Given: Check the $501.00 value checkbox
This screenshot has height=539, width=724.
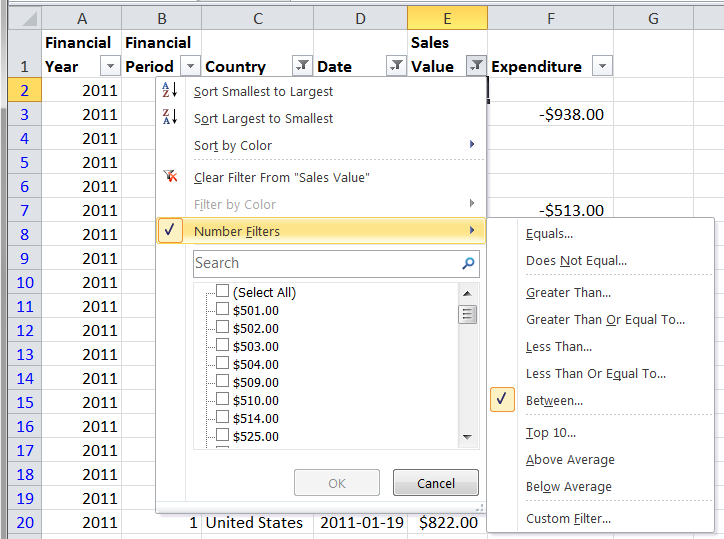Looking at the screenshot, I should 222,310.
